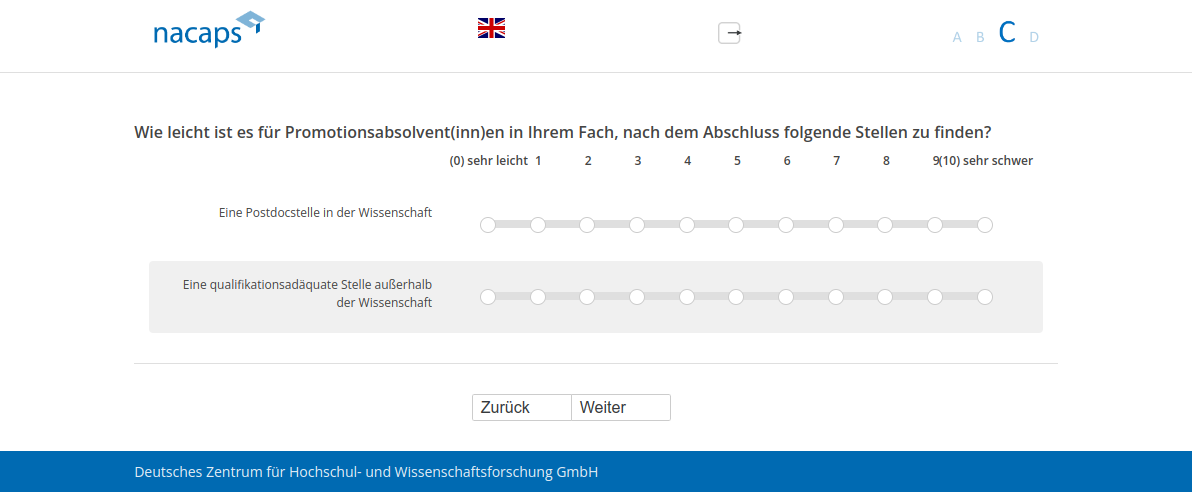The image size is (1192, 501).
Task: Rate Stelle außerhalb der Wissenschaft as 7
Action: [836, 297]
